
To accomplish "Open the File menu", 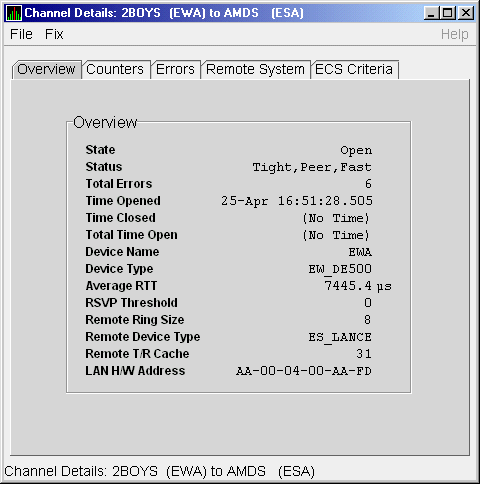I will [x=21, y=34].
